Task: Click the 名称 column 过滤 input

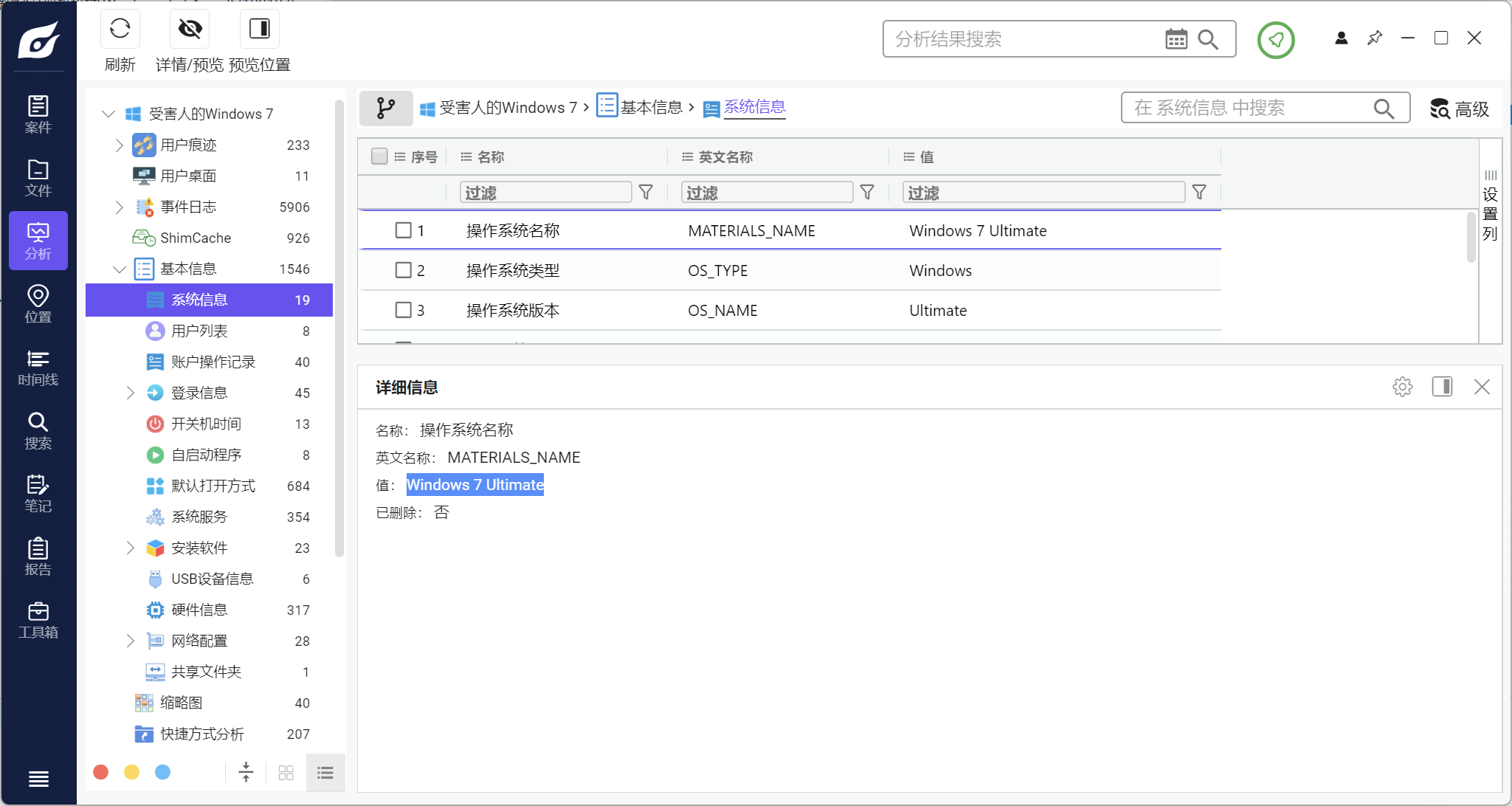Action: tap(546, 193)
